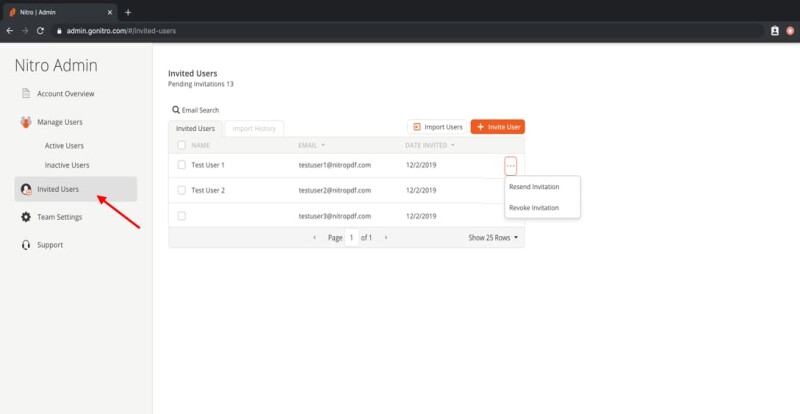Click the Manage Users people icon
800x414 pixels.
(x=26, y=122)
